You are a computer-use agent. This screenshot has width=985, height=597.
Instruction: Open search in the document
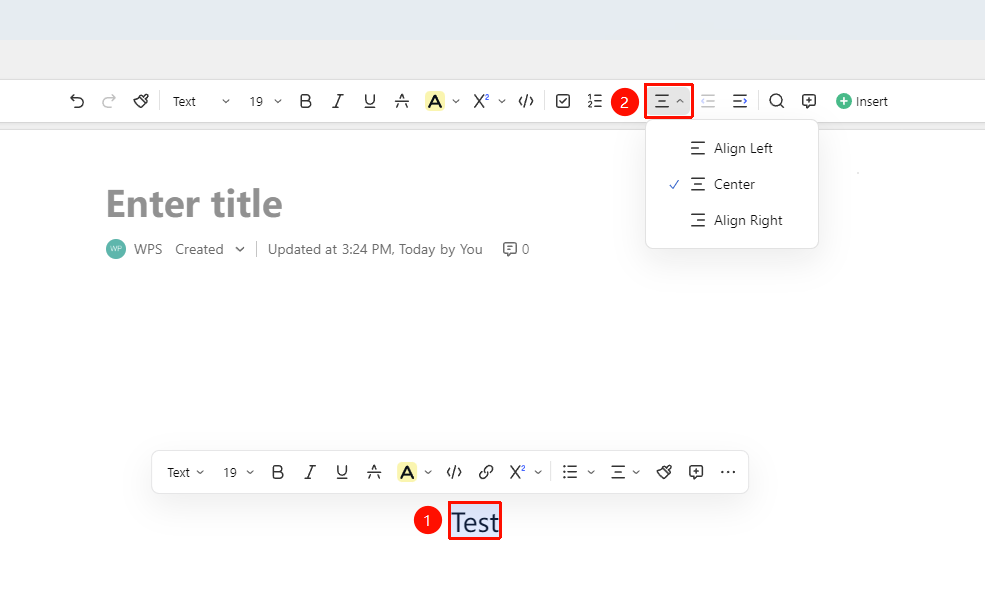[776, 101]
